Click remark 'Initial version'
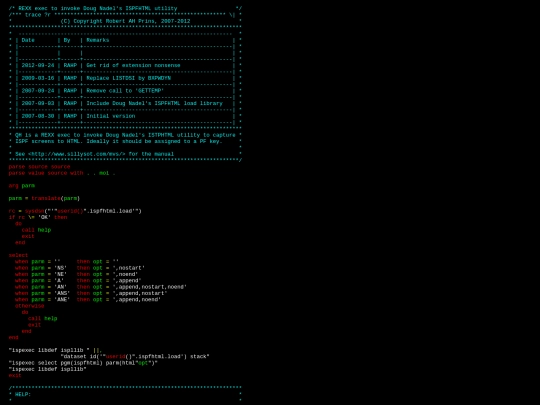 pos(111,116)
